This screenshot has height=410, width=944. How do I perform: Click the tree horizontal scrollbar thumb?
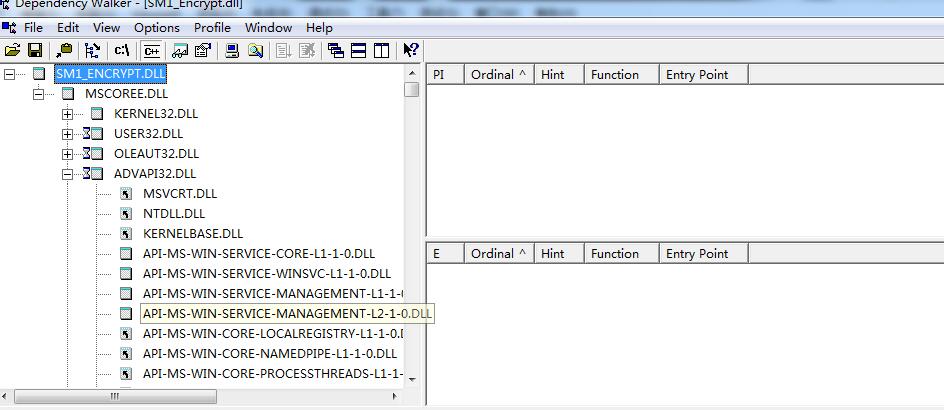(x=115, y=396)
